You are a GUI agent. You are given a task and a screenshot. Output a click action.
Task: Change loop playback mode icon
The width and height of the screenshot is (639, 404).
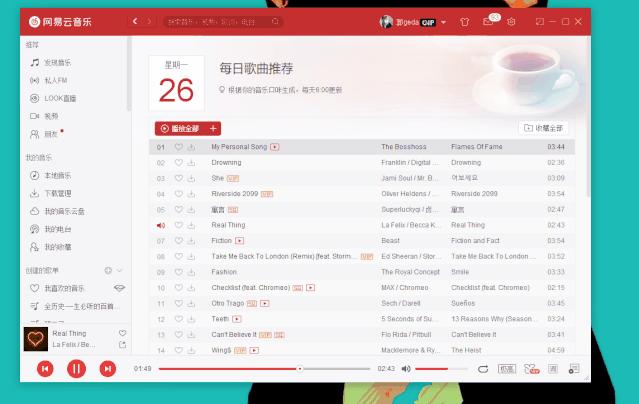483,369
